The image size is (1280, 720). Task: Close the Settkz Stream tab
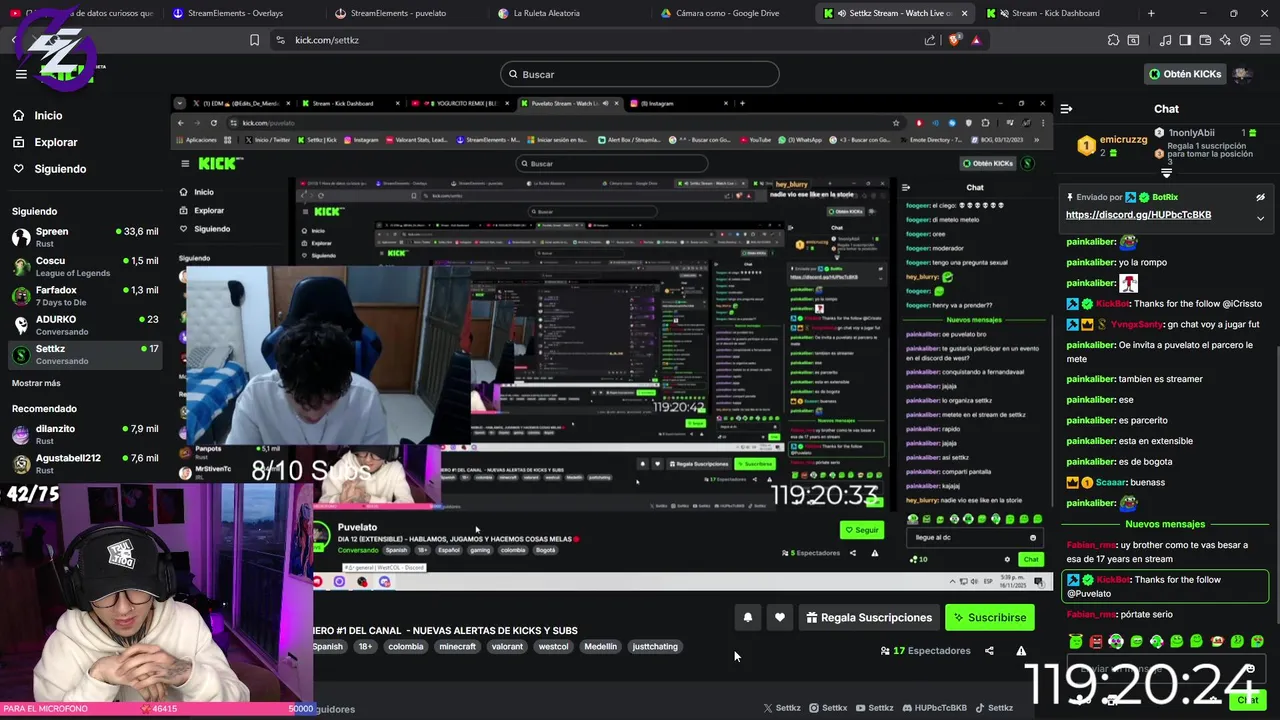click(x=964, y=13)
